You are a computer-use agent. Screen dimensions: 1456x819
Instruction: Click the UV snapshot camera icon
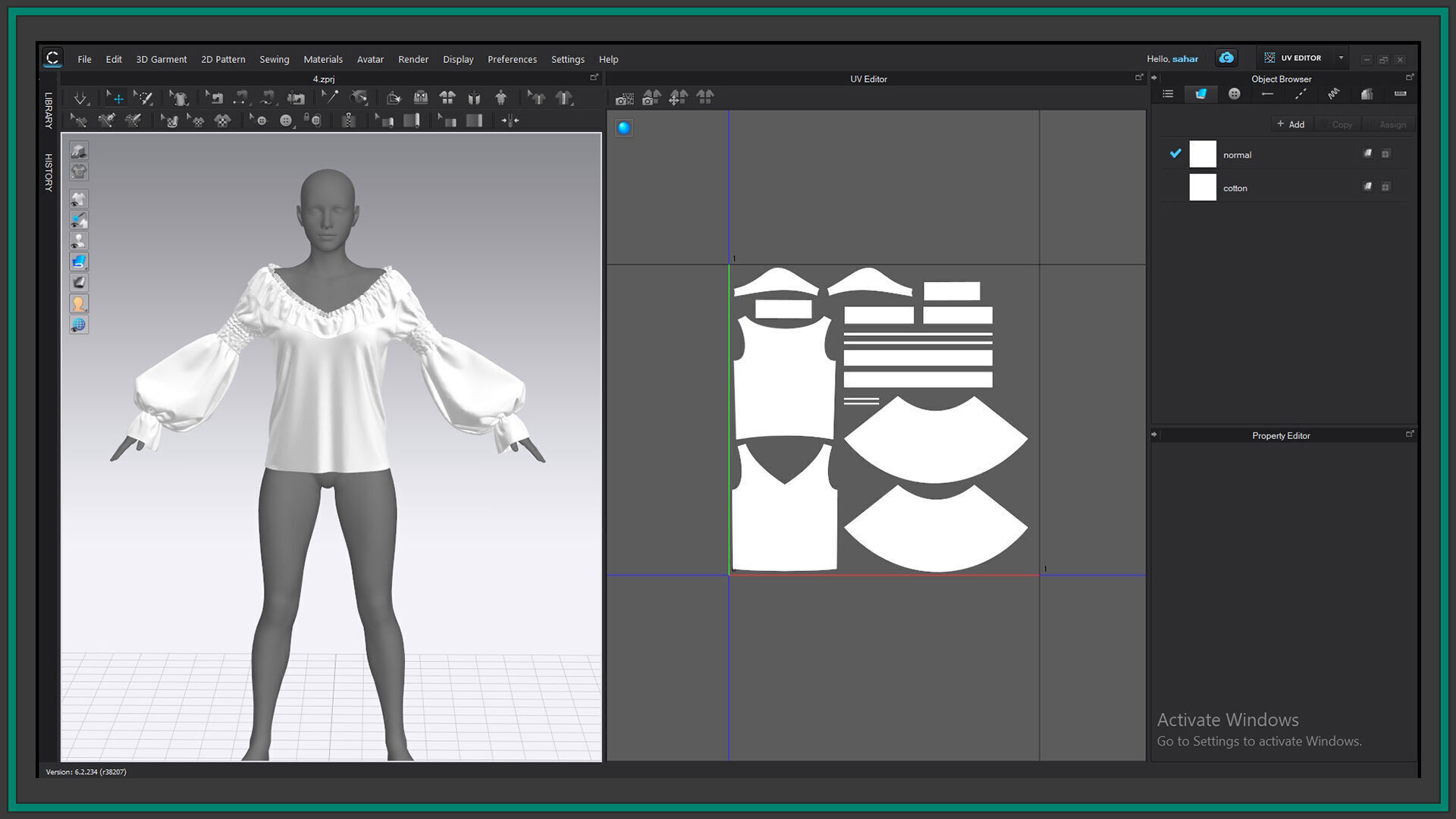[624, 98]
